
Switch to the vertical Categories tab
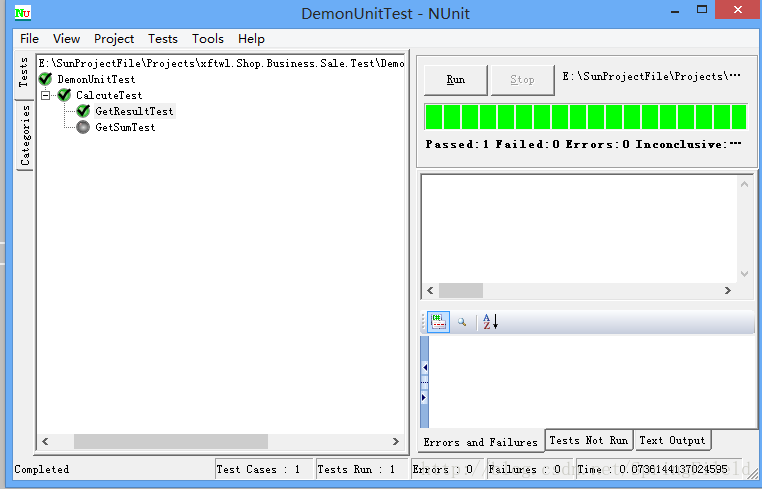[x=24, y=135]
